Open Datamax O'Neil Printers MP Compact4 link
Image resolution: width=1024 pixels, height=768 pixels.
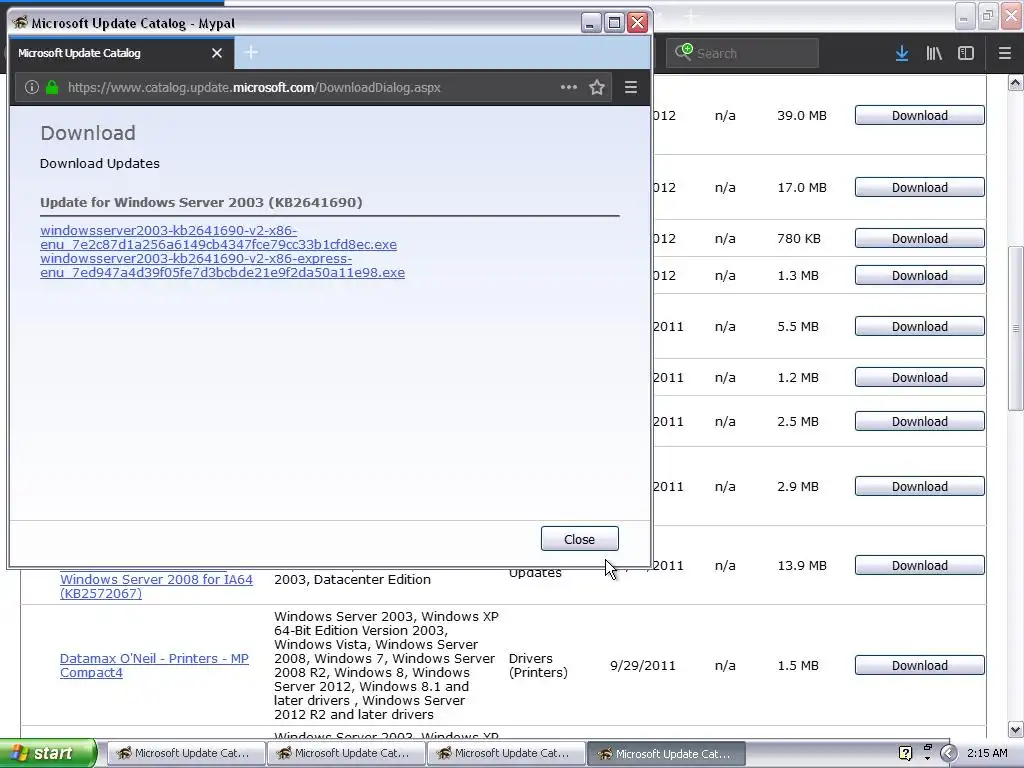pos(154,665)
